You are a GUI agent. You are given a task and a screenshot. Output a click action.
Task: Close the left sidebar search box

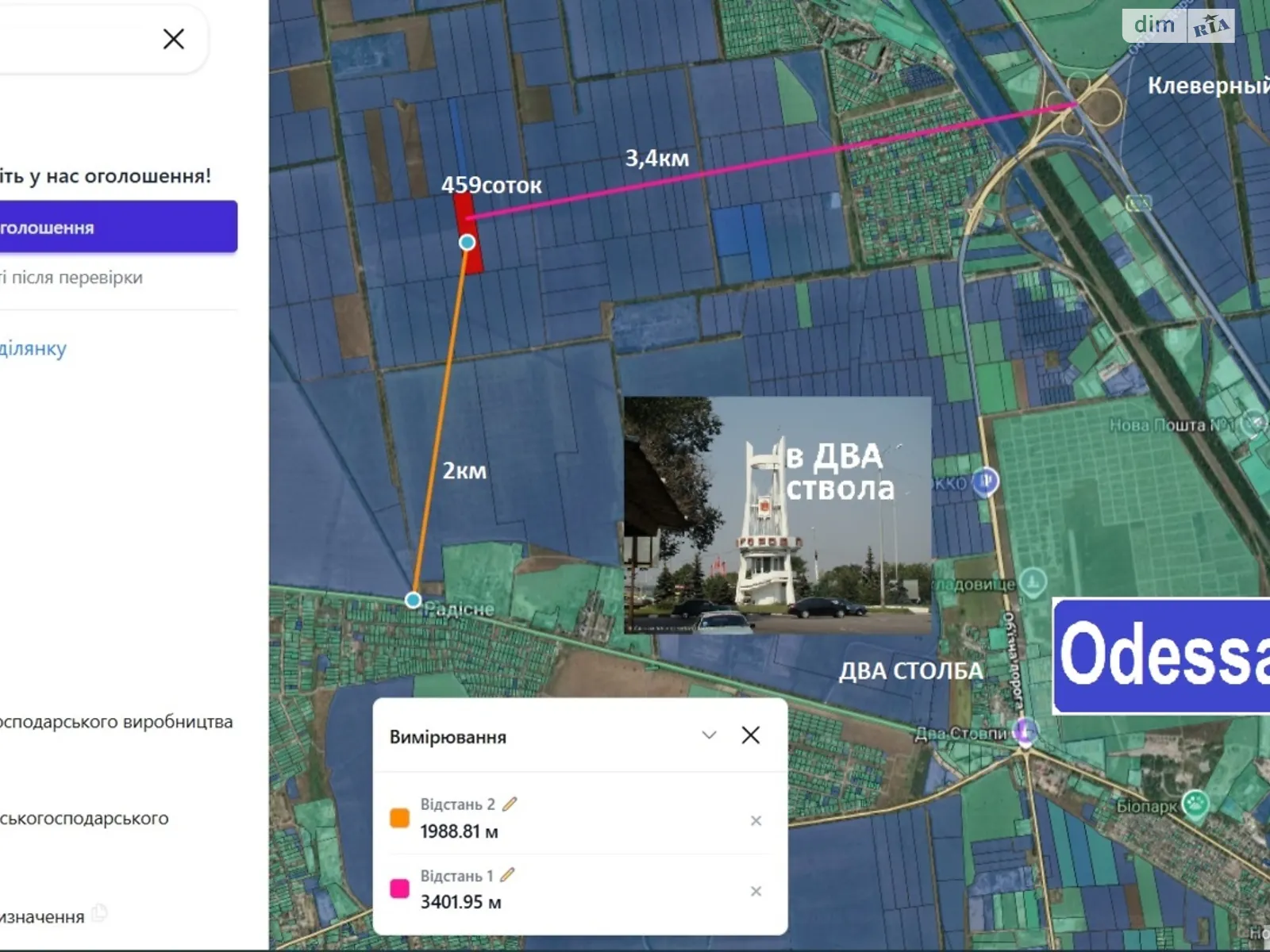pos(174,39)
